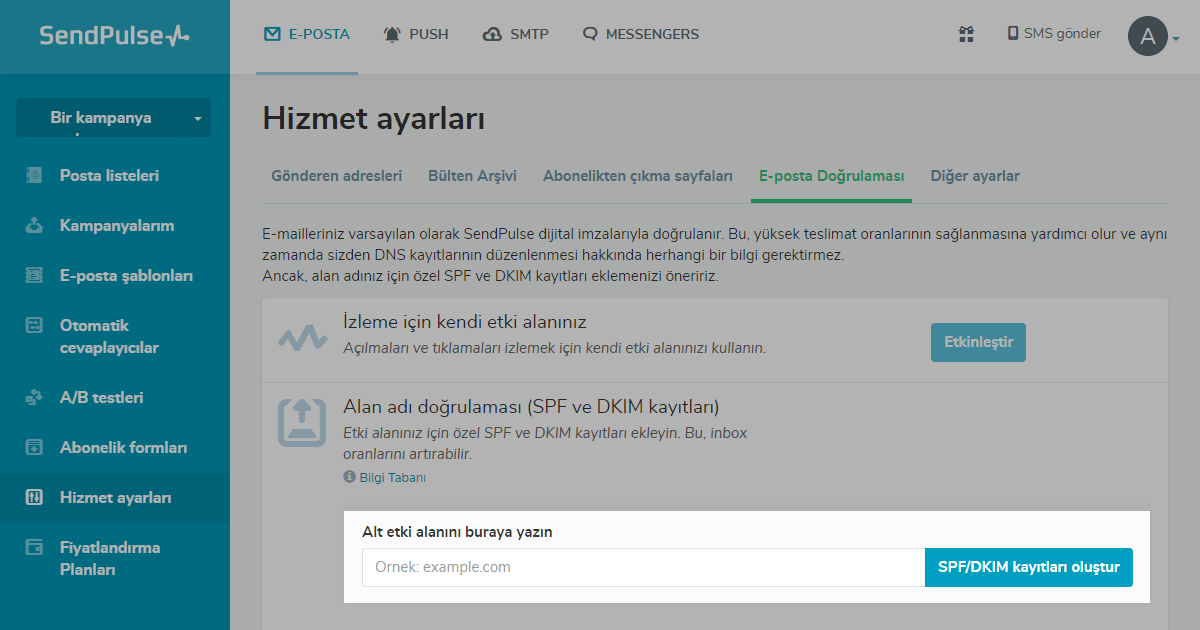The width and height of the screenshot is (1200, 630).
Task: Expand the account menu arrow beside avatar
Action: (1176, 39)
